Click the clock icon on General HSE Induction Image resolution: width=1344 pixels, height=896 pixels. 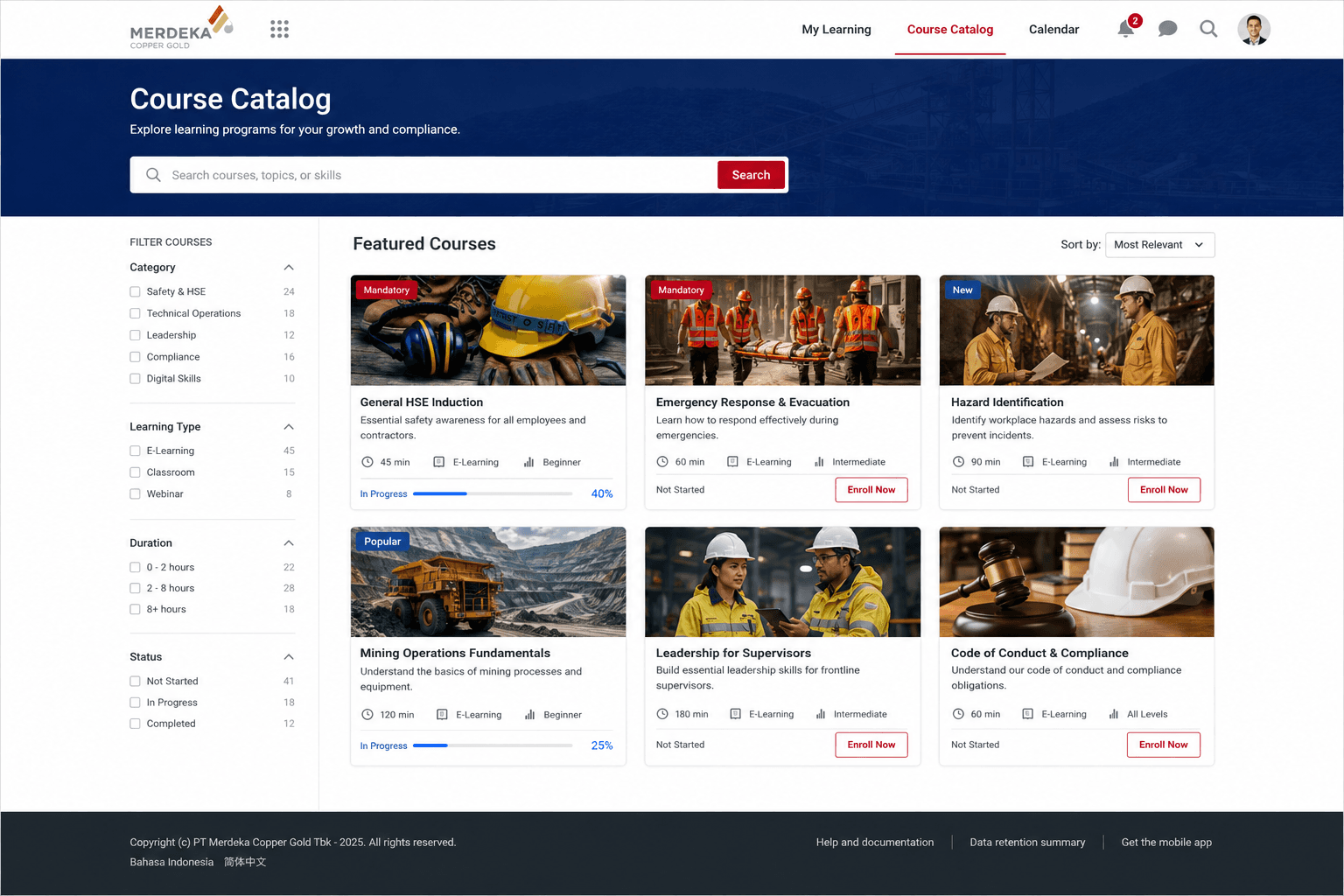click(367, 462)
